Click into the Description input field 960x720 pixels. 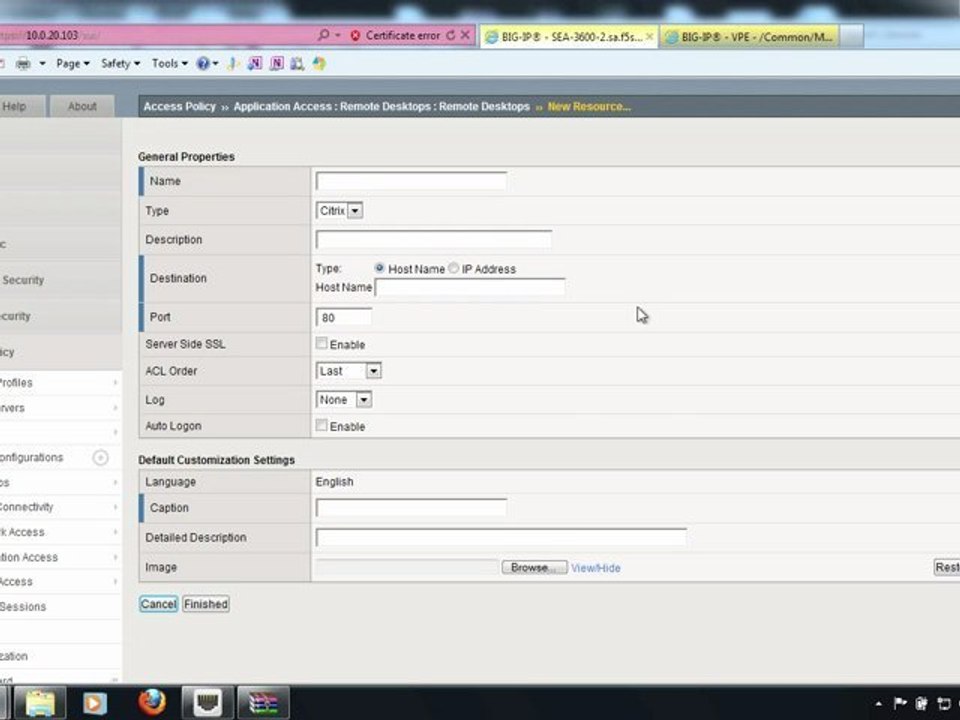tap(433, 239)
